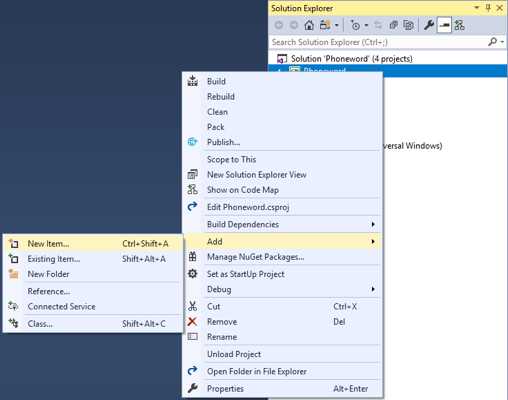Image resolution: width=508 pixels, height=400 pixels.
Task: Click the Collapse All toolbar icon
Action: tap(393, 25)
